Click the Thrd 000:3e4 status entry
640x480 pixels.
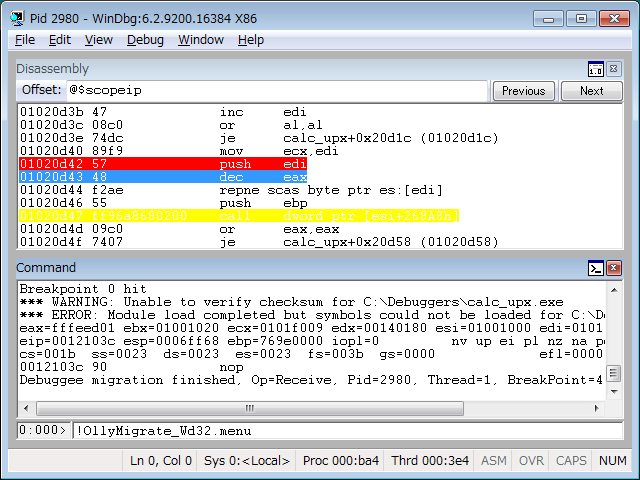click(429, 461)
